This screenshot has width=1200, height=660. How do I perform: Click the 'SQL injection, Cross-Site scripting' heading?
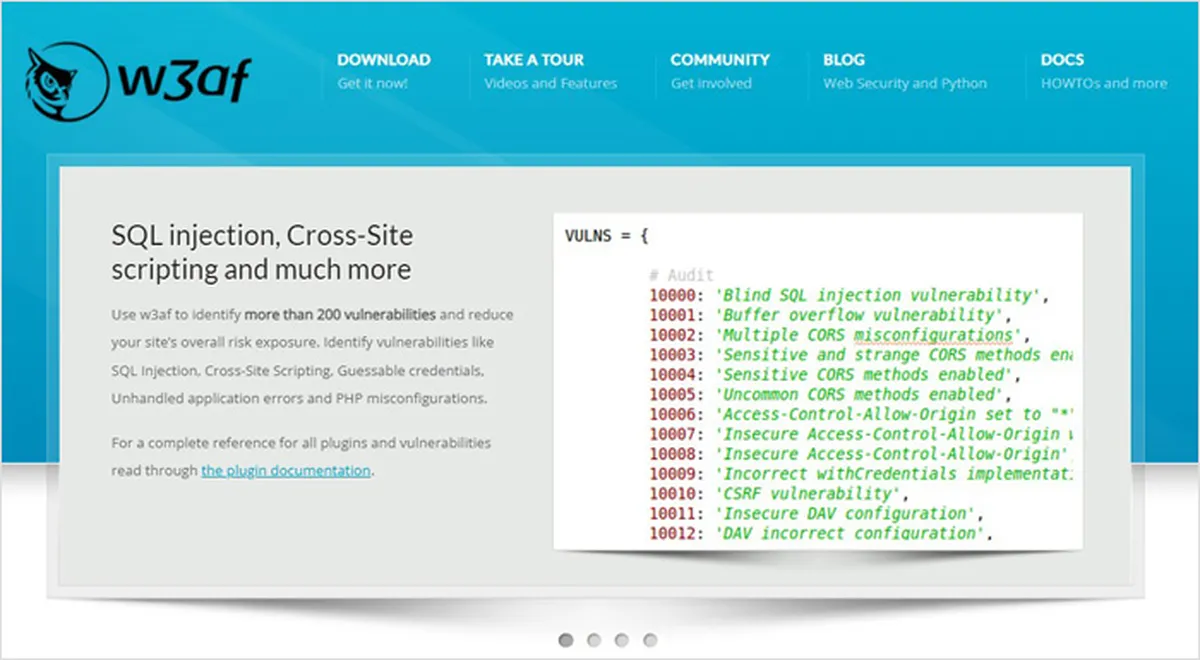[262, 252]
